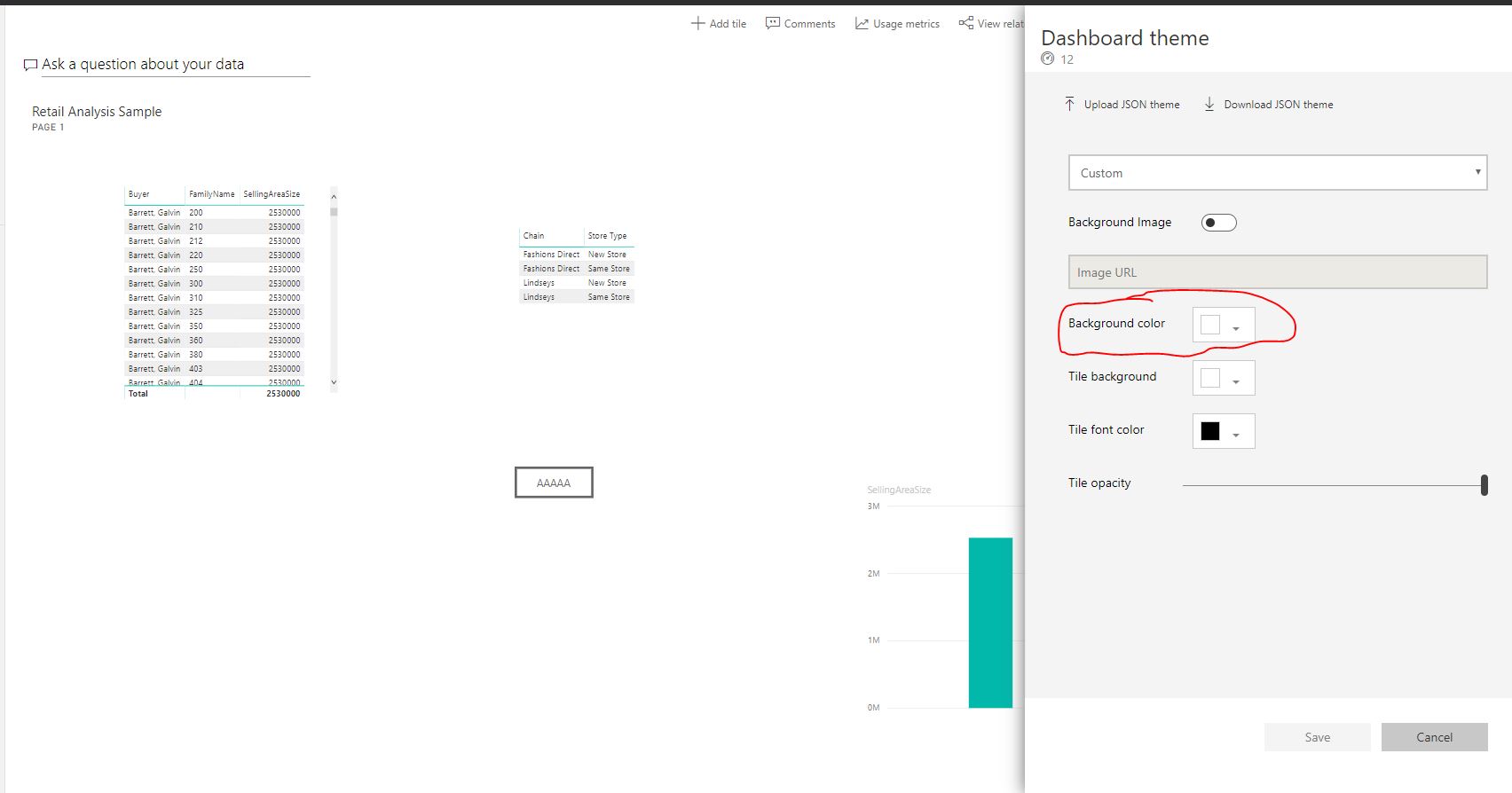1512x793 pixels.
Task: Click the SellingAreaSize table column header
Action: (272, 194)
